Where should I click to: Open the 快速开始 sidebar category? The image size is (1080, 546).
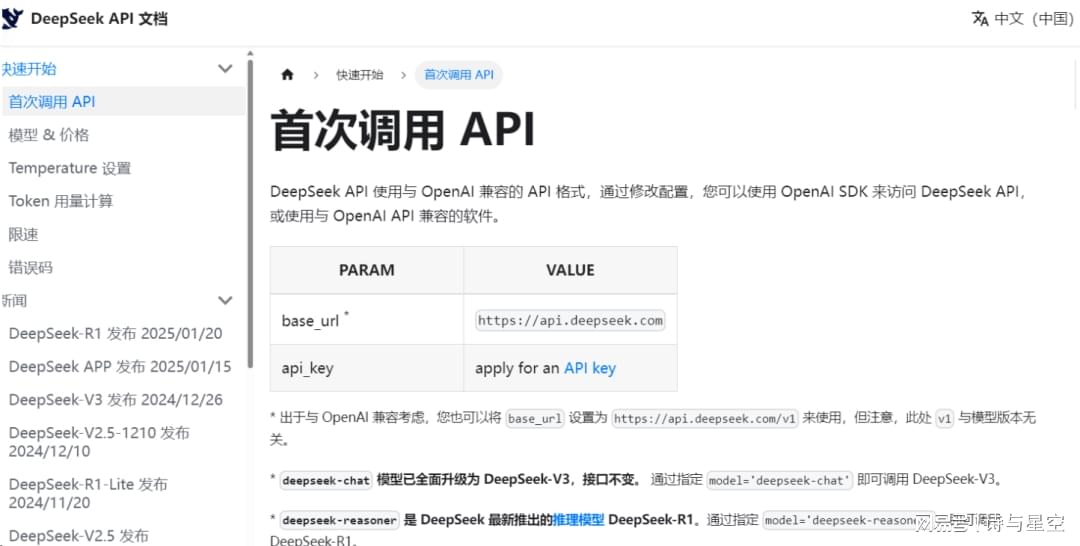tap(29, 69)
